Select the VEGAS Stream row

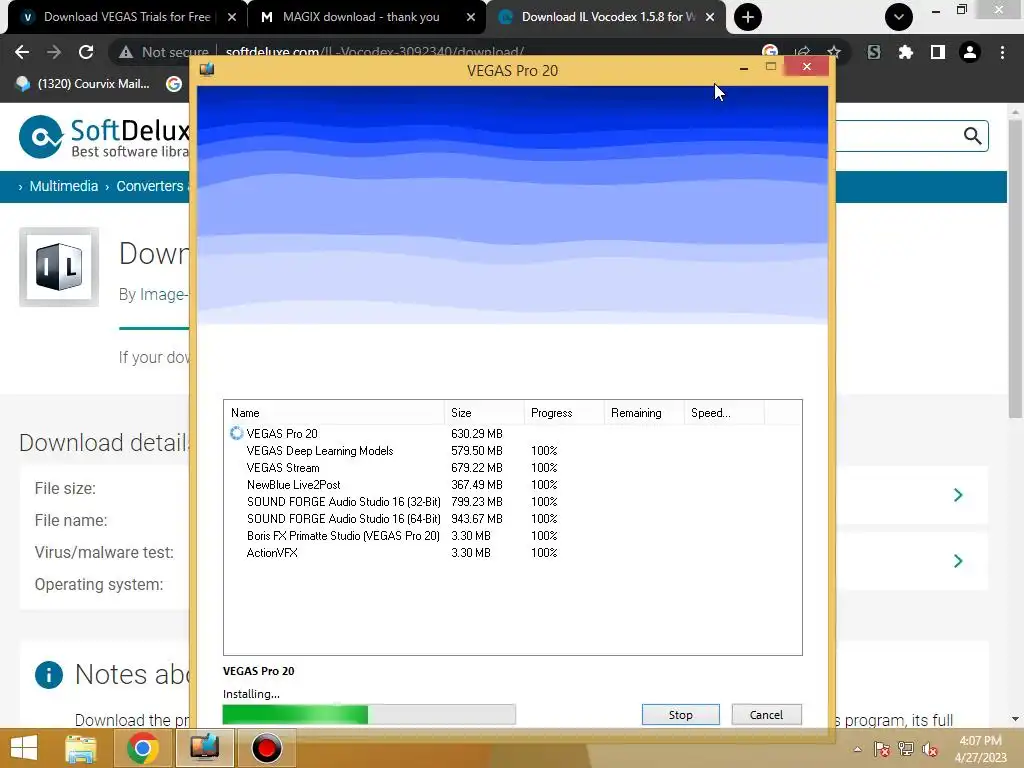click(513, 468)
